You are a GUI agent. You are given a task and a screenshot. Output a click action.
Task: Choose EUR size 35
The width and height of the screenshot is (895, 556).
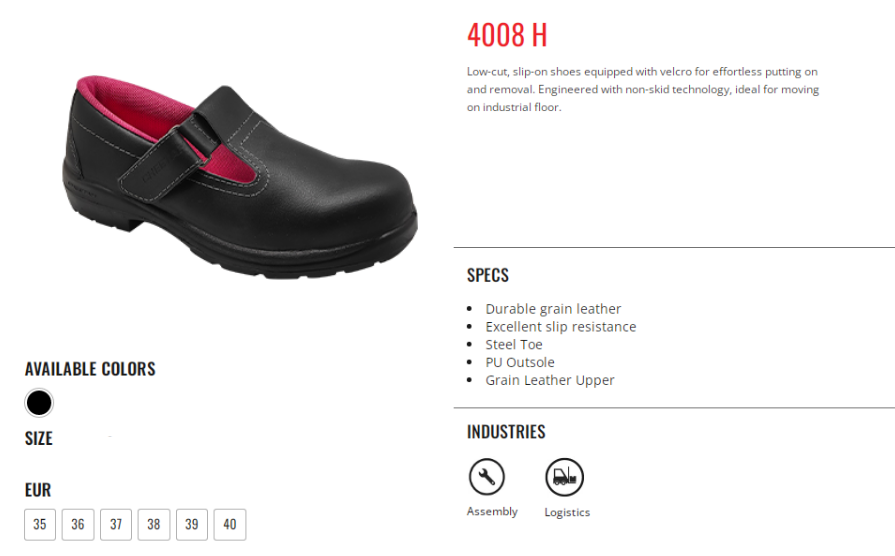coord(40,524)
